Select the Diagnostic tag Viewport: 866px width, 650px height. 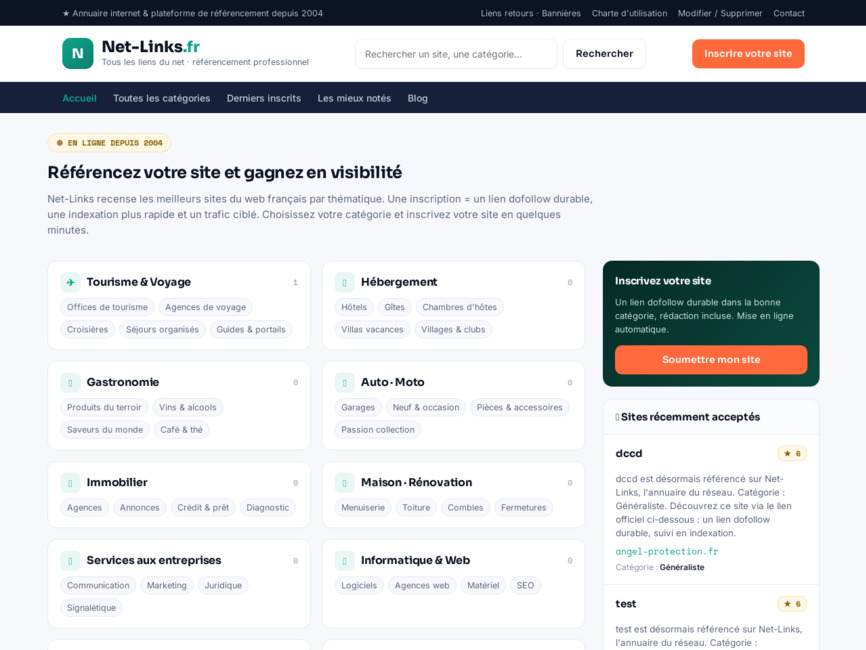click(x=268, y=508)
